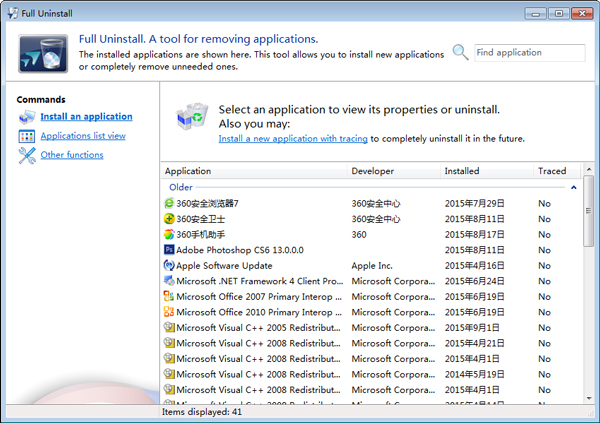
Task: Select 360手机助手 in the list
Action: [x=371, y=234]
